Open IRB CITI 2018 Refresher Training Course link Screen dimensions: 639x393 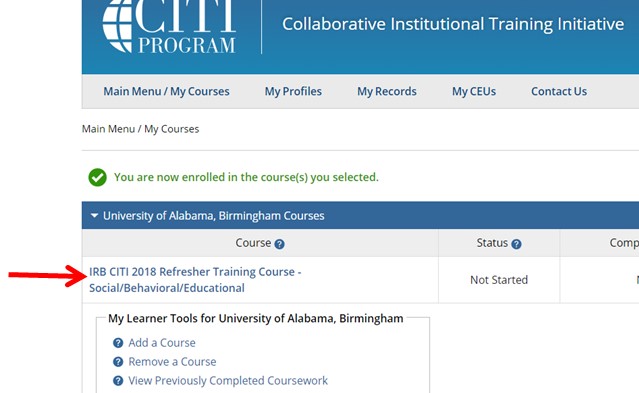tap(195, 280)
